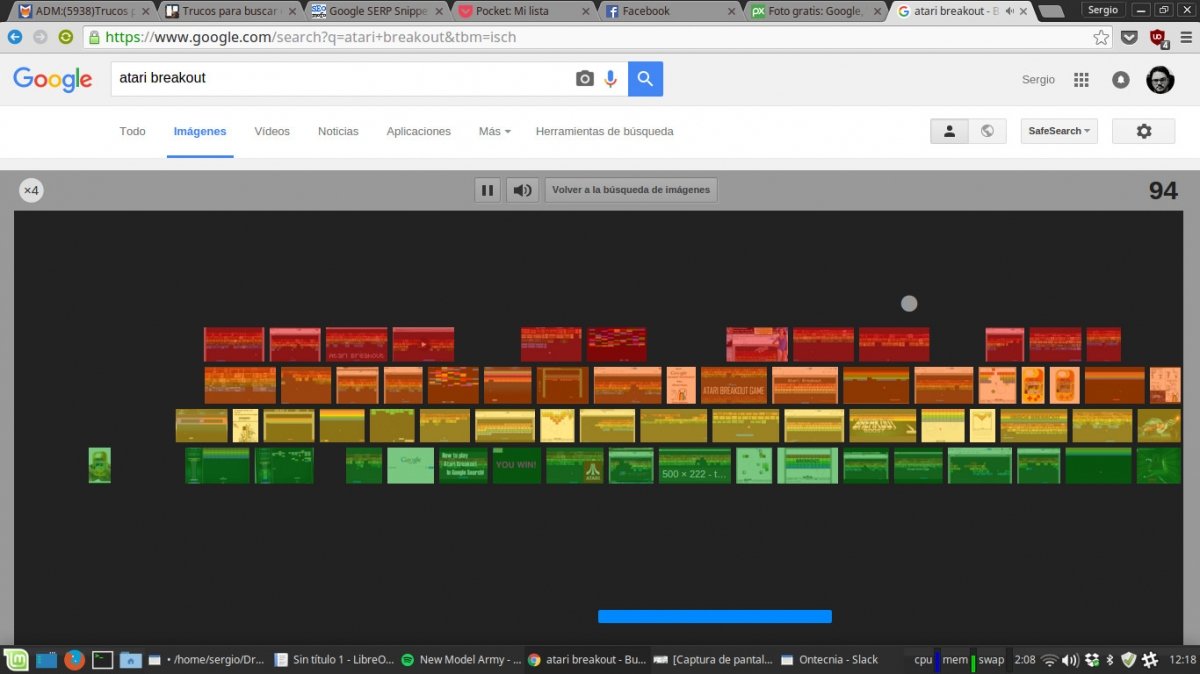Switch to the 'Trucos para buscar' browser tab
The height and width of the screenshot is (674, 1200).
[231, 11]
